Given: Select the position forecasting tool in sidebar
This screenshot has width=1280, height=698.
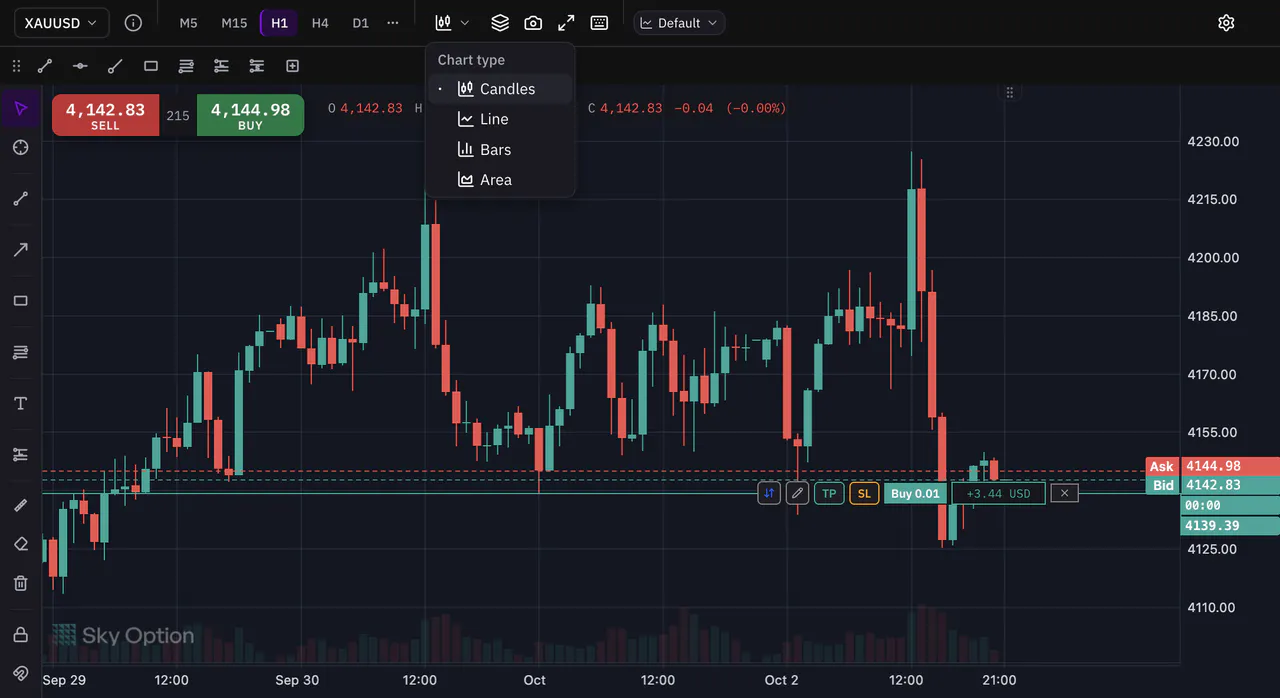Looking at the screenshot, I should [x=20, y=454].
